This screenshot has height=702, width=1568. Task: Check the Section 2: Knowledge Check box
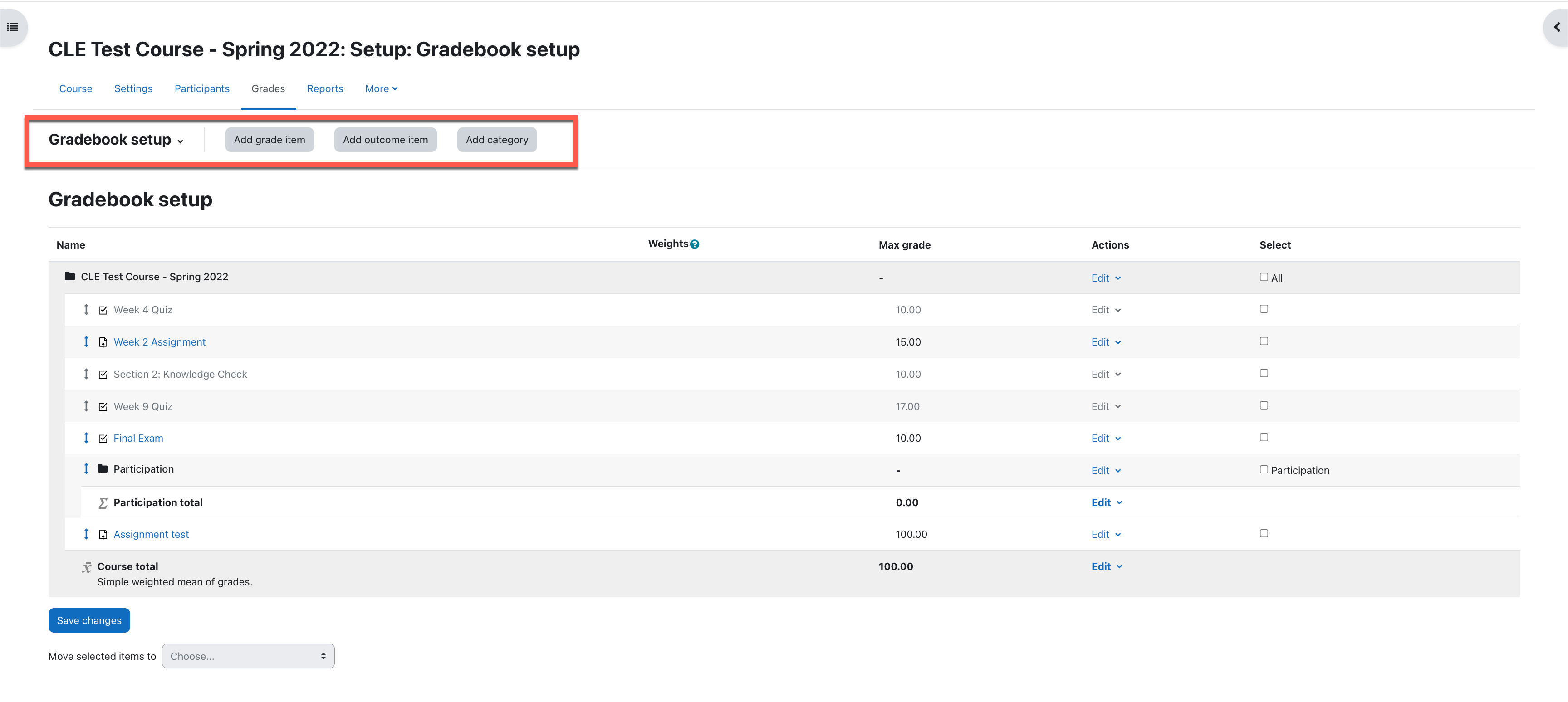tap(1264, 374)
